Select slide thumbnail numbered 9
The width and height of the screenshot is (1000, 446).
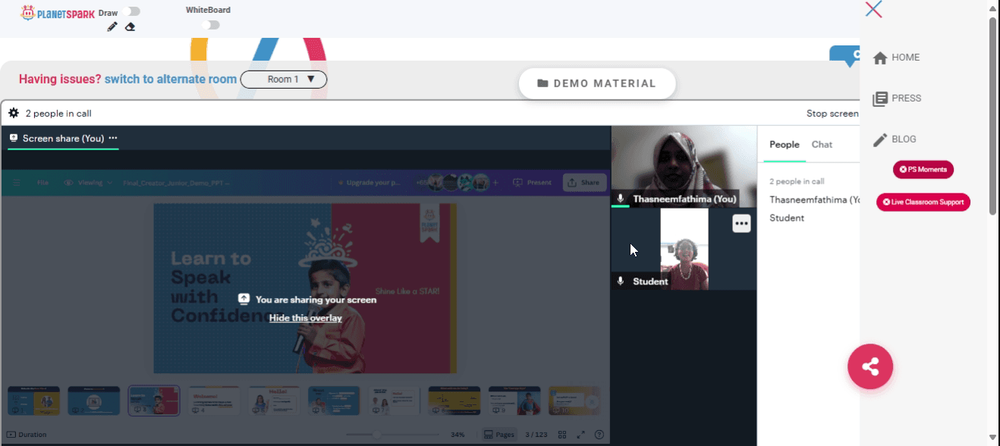coord(514,401)
